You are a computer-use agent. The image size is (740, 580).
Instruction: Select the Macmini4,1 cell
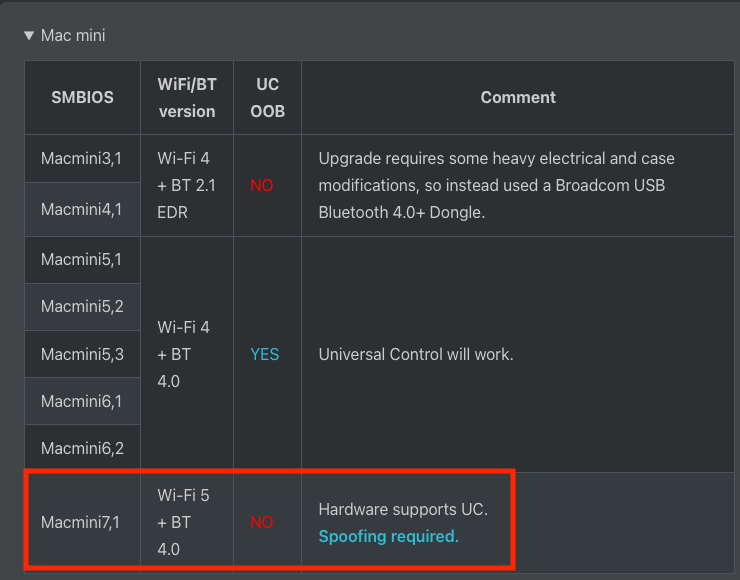point(82,210)
